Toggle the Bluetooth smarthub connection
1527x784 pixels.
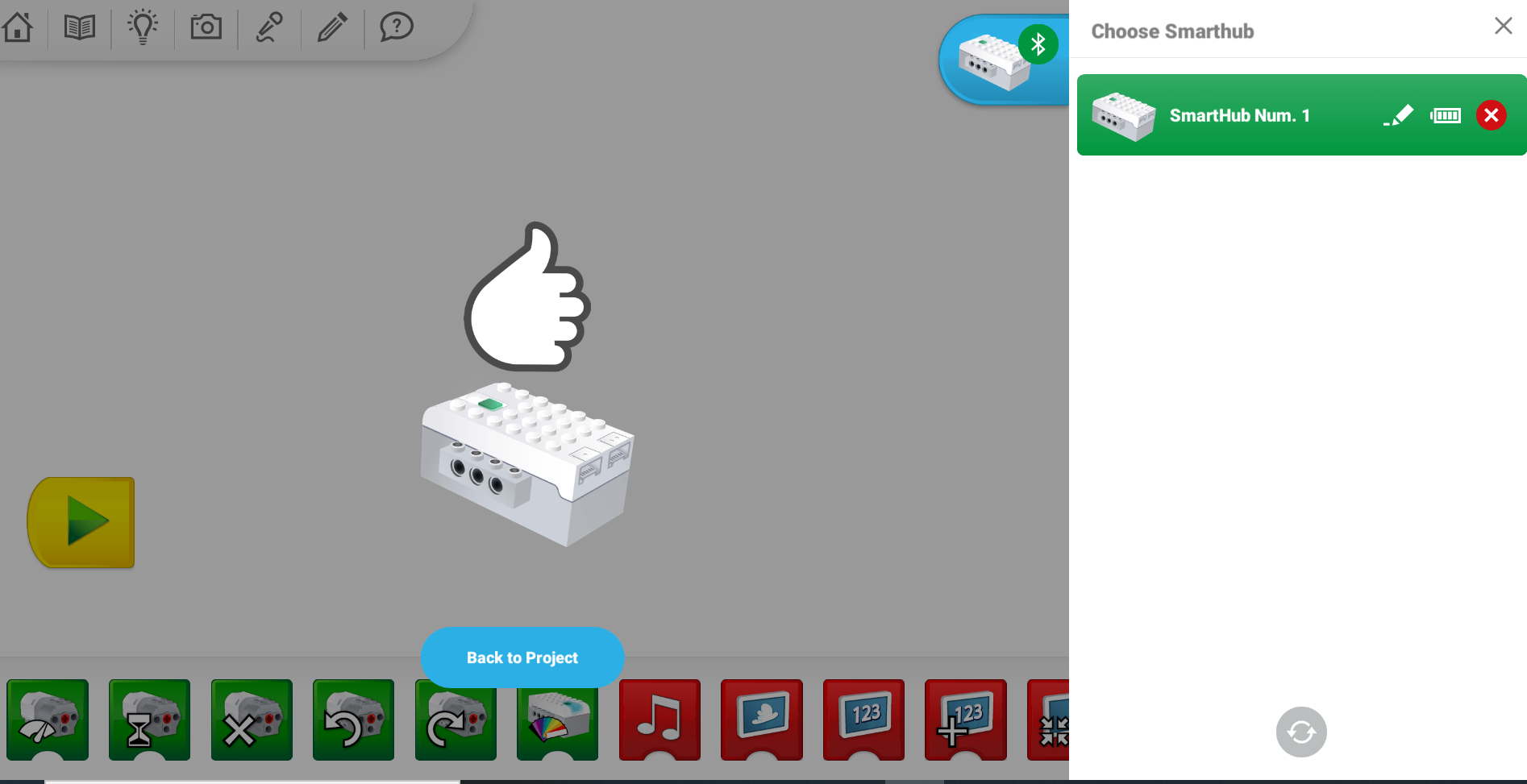click(1038, 44)
